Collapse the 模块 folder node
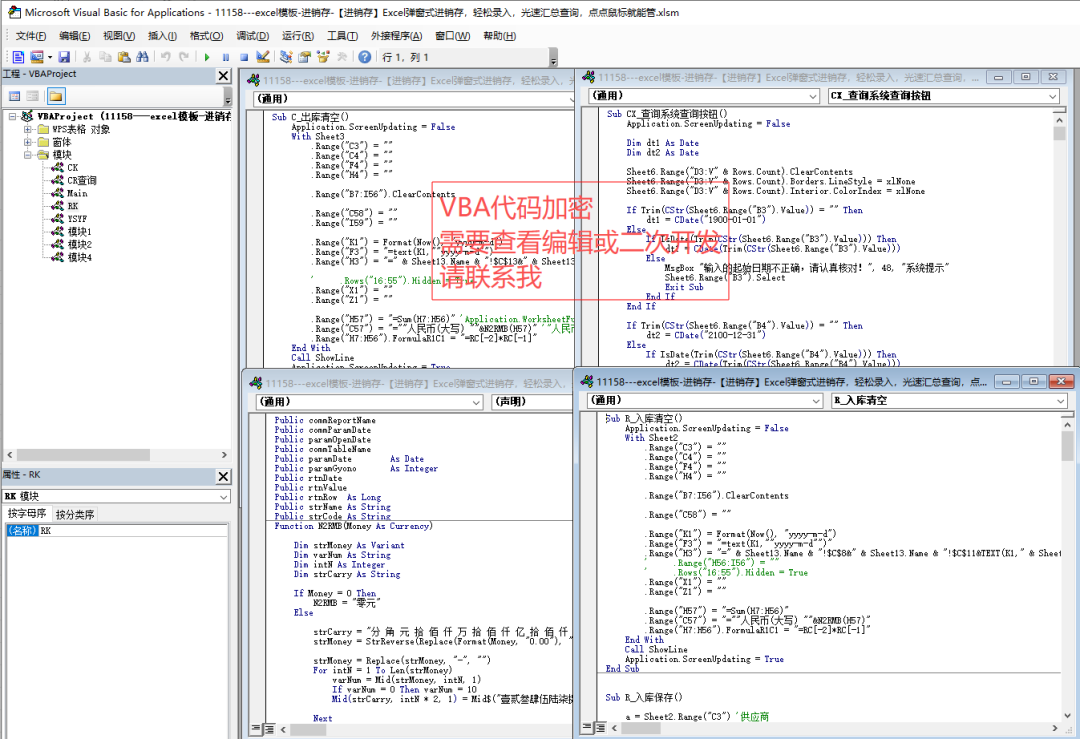Image resolution: width=1080 pixels, height=739 pixels. coord(28,155)
